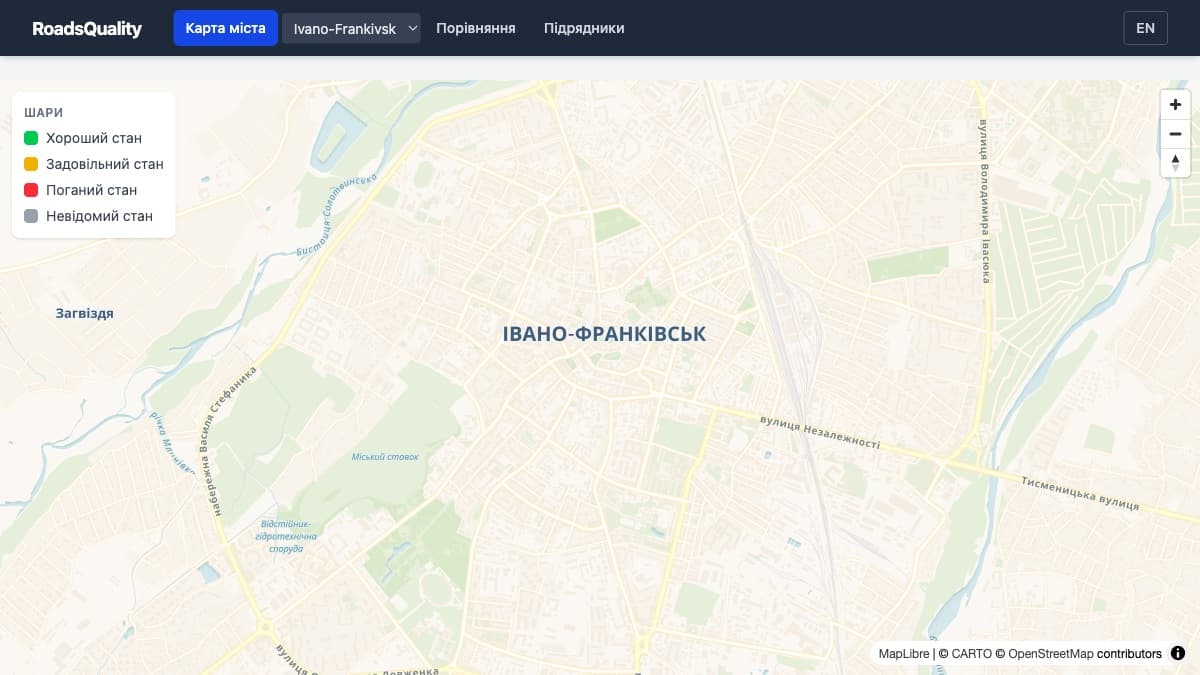This screenshot has width=1200, height=675.
Task: Switch to the 'Порівняння' tab
Action: click(475, 28)
